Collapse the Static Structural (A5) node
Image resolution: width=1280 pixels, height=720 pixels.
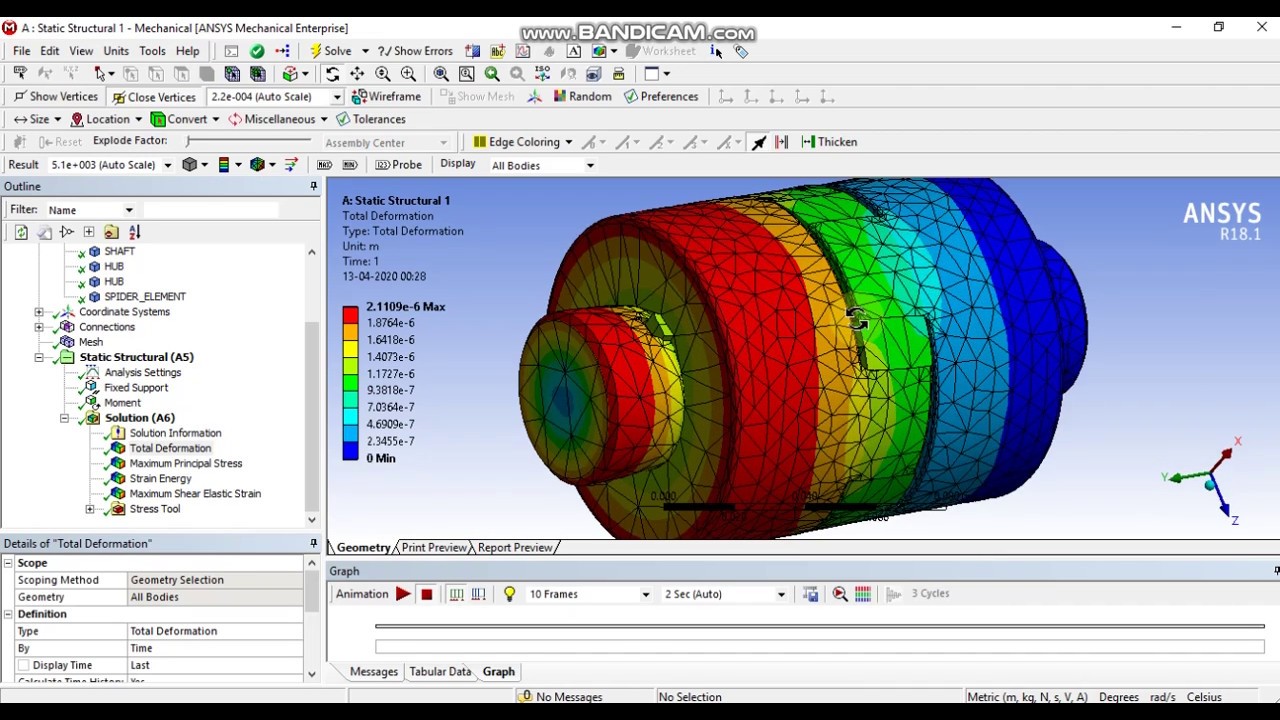tap(39, 357)
